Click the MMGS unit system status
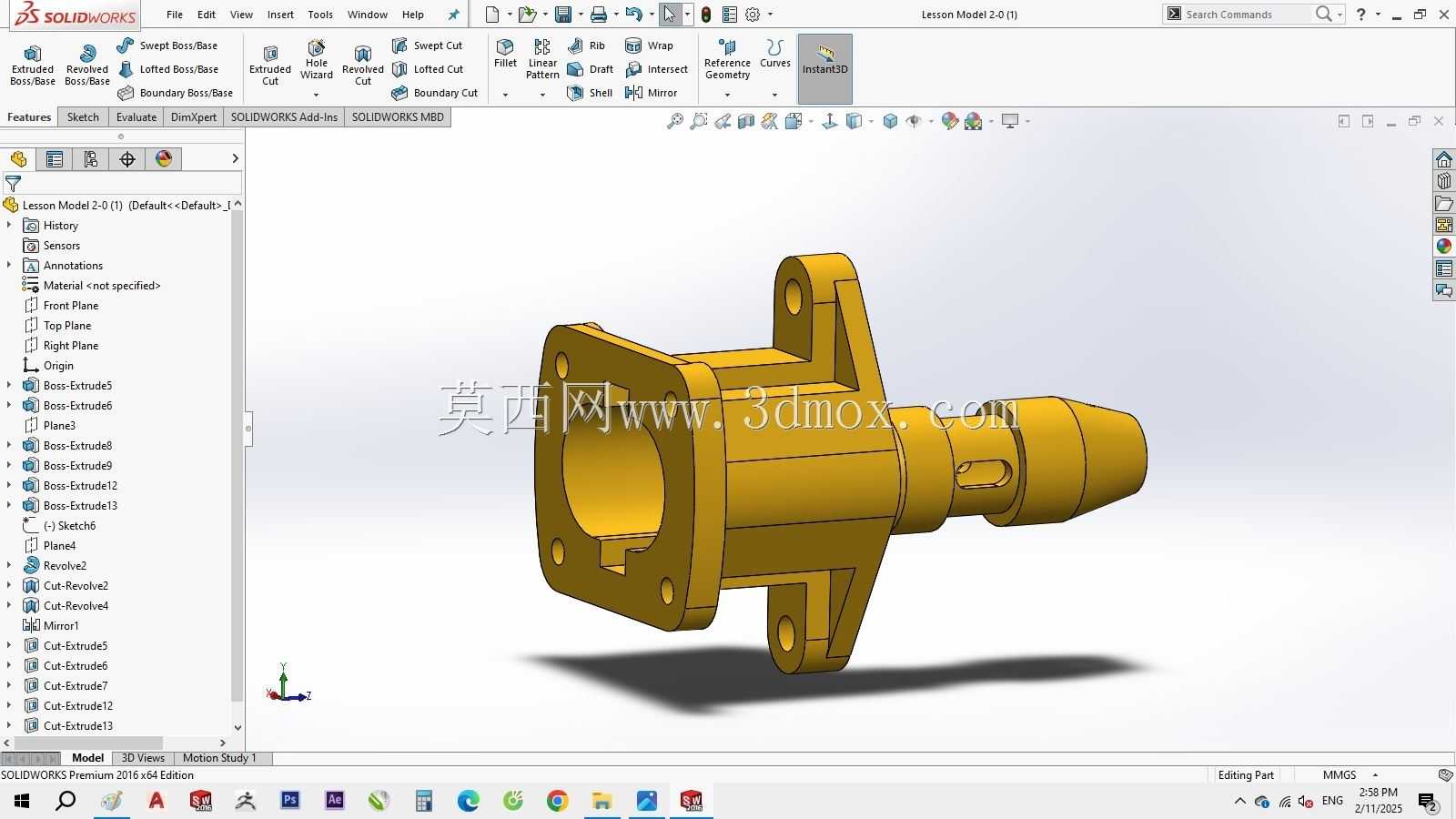This screenshot has width=1456, height=819. coord(1340,775)
